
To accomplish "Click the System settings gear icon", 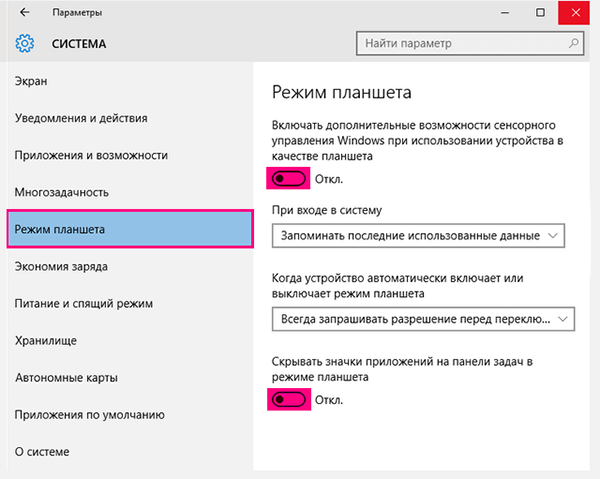I will point(24,44).
